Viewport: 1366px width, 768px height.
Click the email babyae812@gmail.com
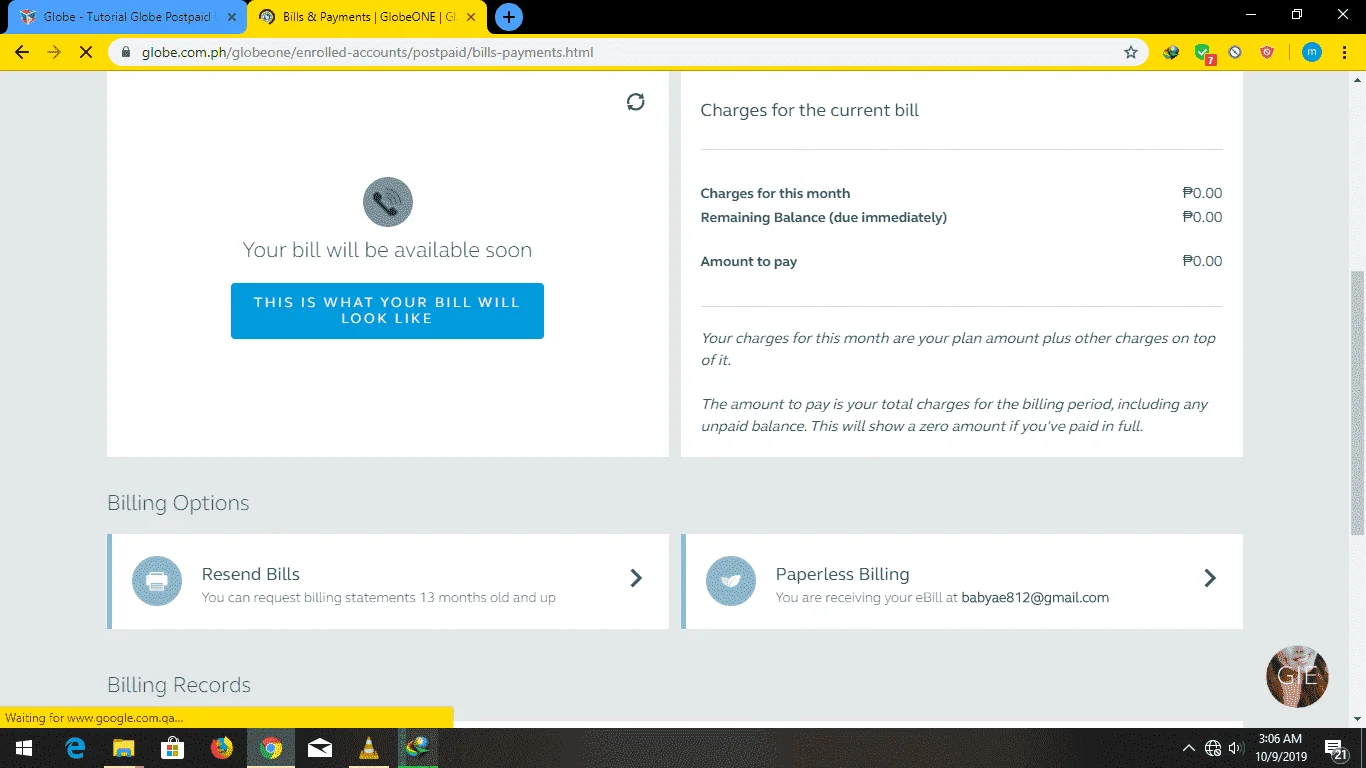[x=1035, y=598]
